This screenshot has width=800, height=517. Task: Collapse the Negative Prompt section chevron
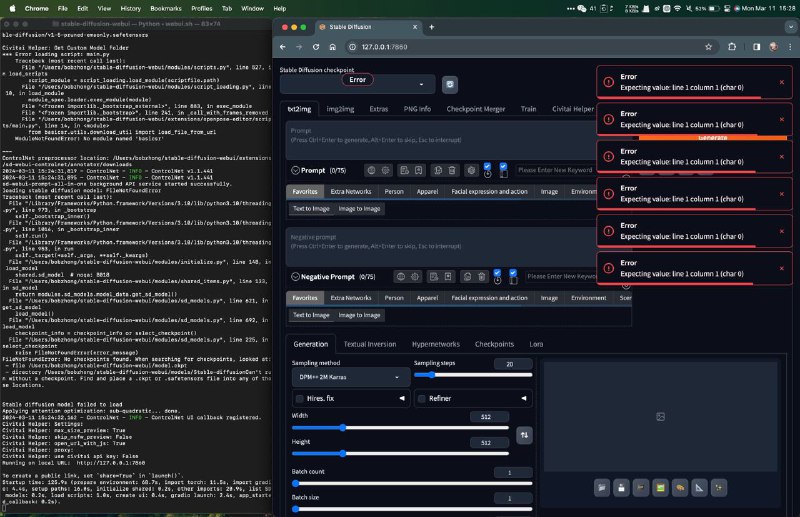(x=295, y=277)
